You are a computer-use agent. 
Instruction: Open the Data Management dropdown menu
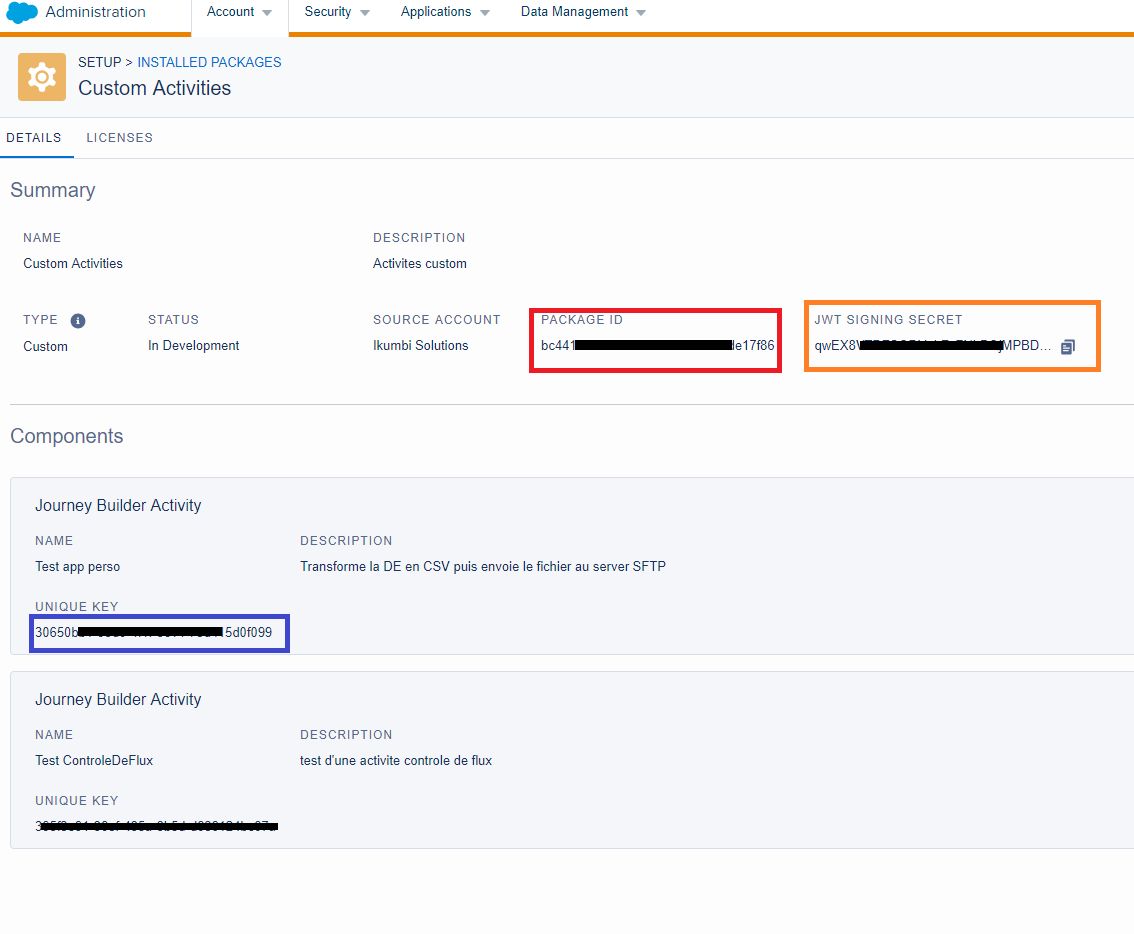[x=583, y=12]
